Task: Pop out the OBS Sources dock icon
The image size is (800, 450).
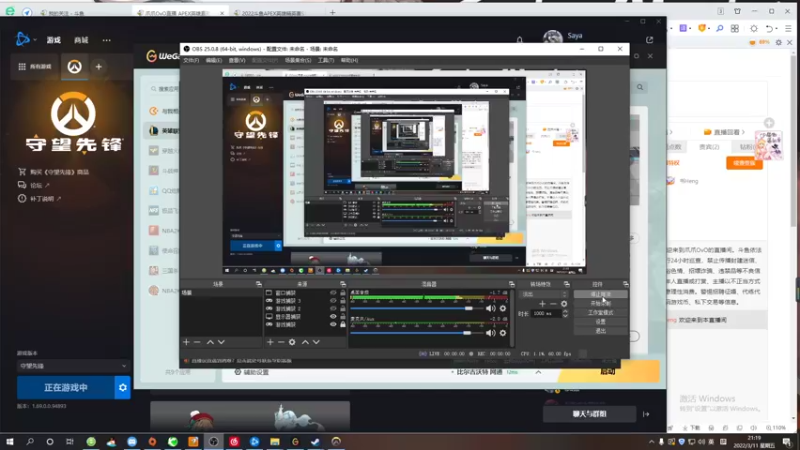Action: coord(343,284)
